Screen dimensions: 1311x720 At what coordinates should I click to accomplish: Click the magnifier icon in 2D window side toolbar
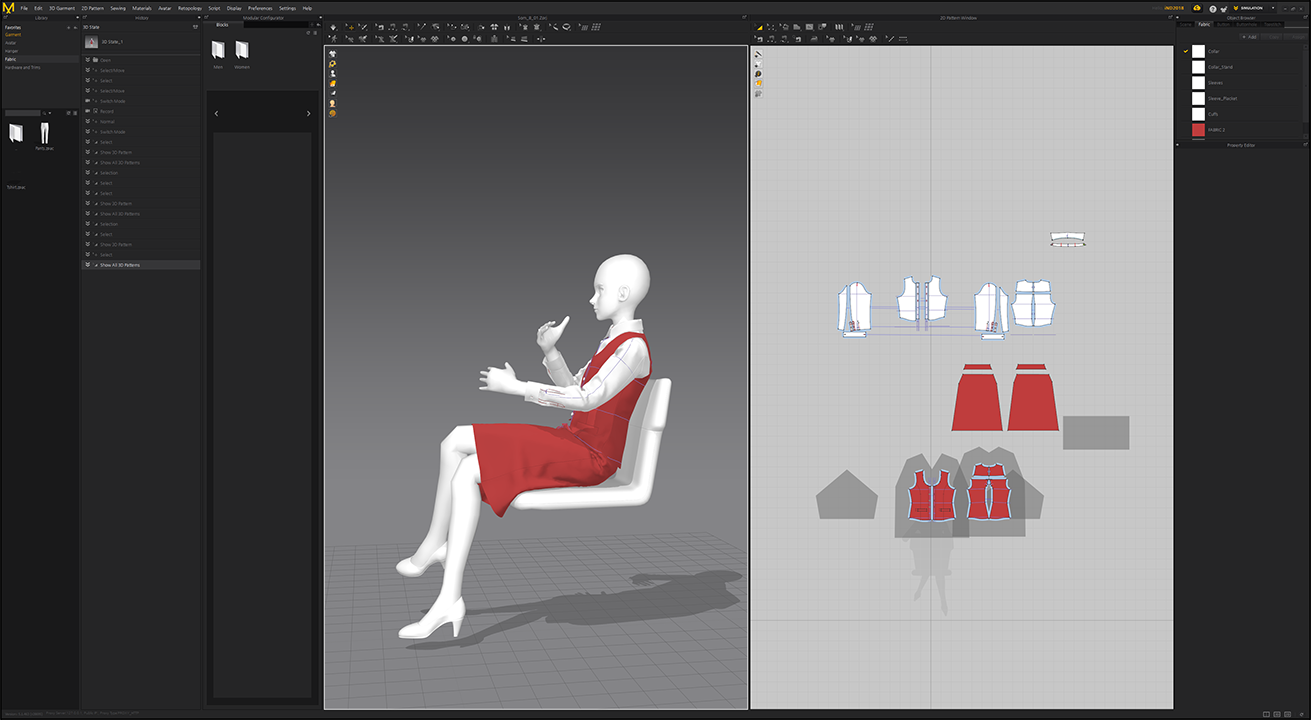[x=758, y=74]
